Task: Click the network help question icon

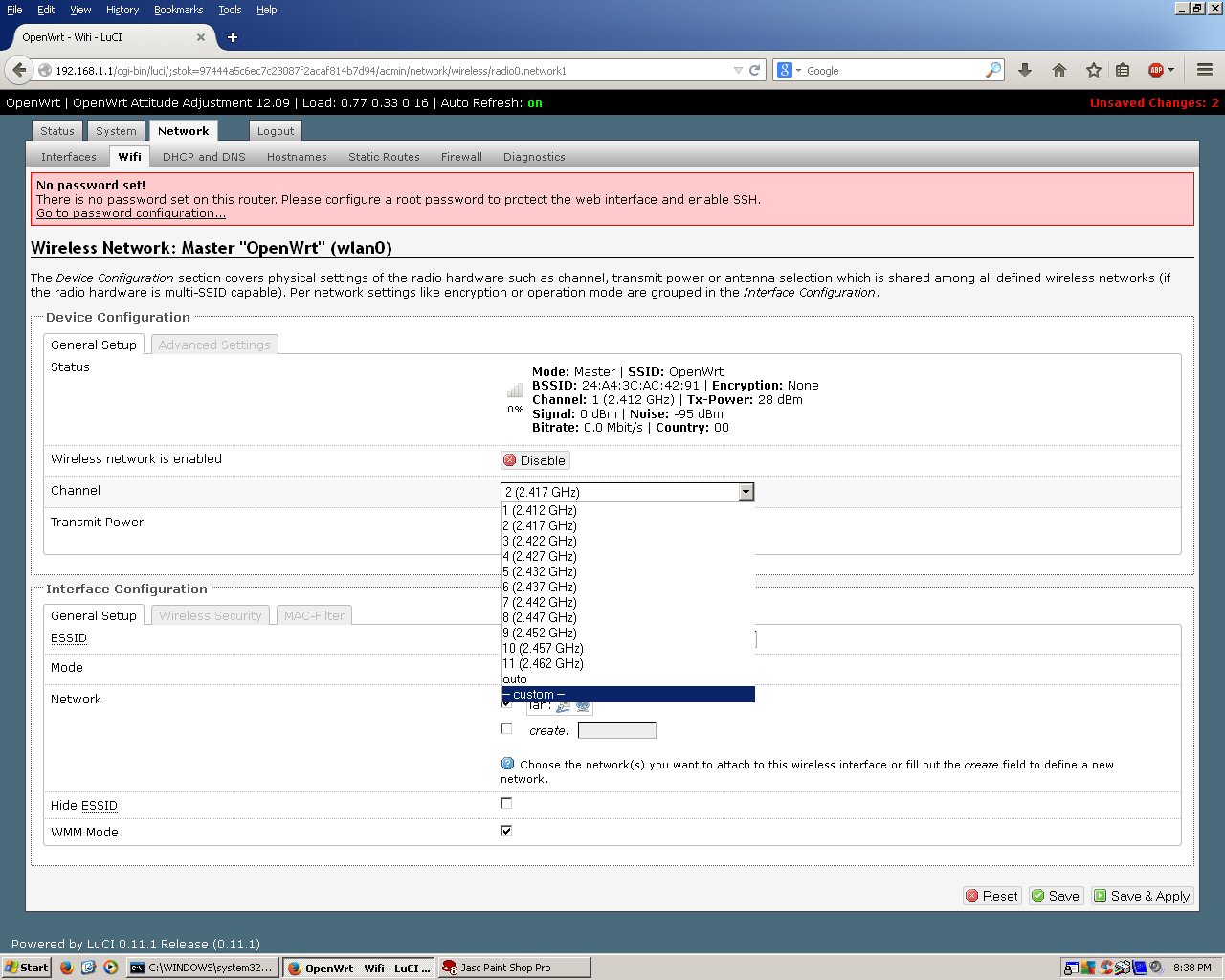Action: (507, 764)
